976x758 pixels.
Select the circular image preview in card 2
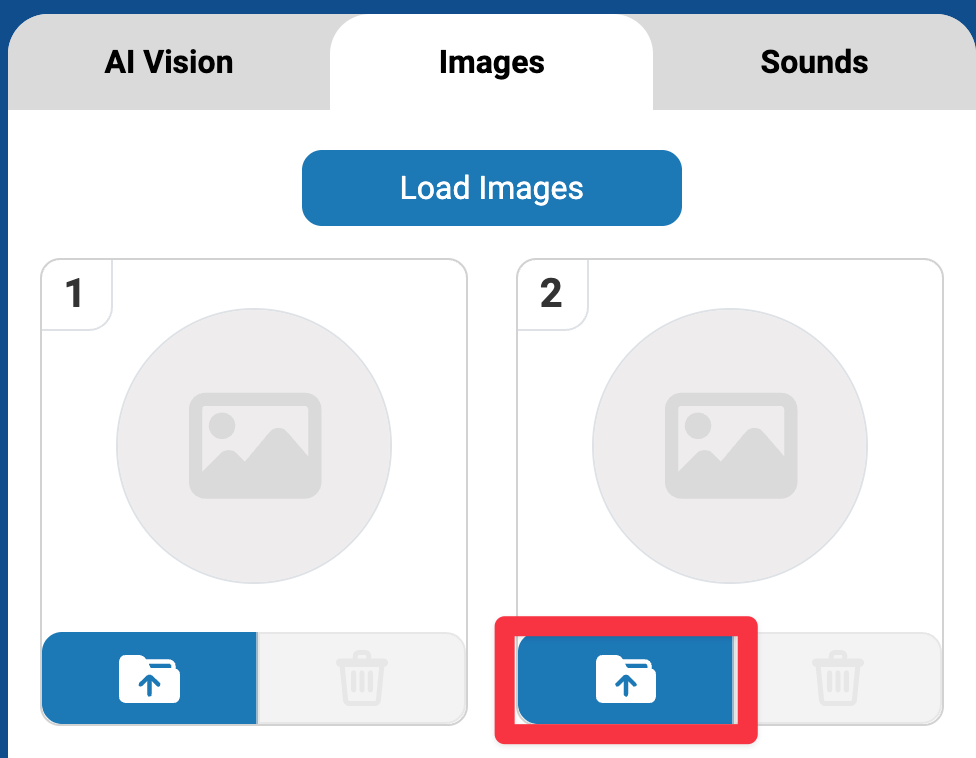click(730, 445)
